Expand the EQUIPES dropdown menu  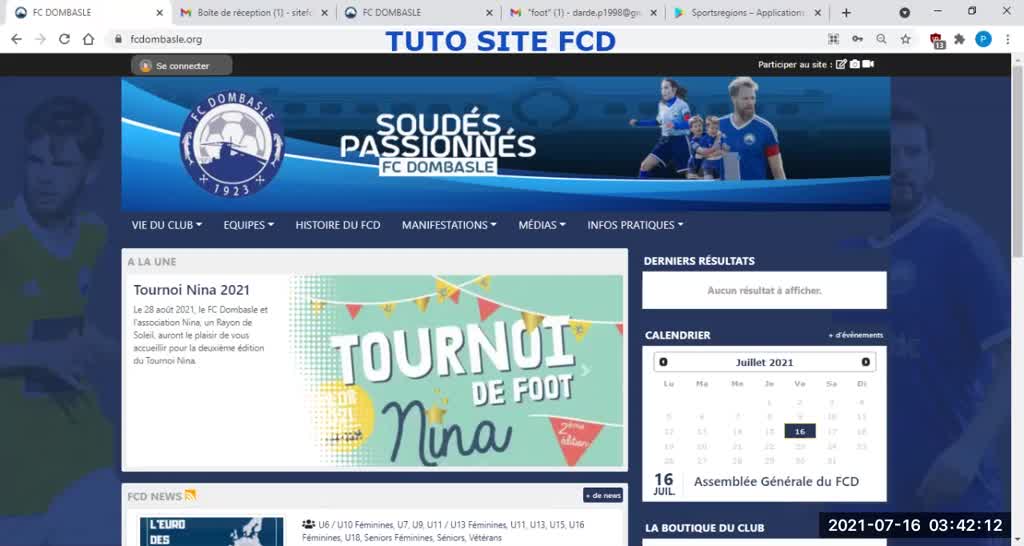coord(248,225)
